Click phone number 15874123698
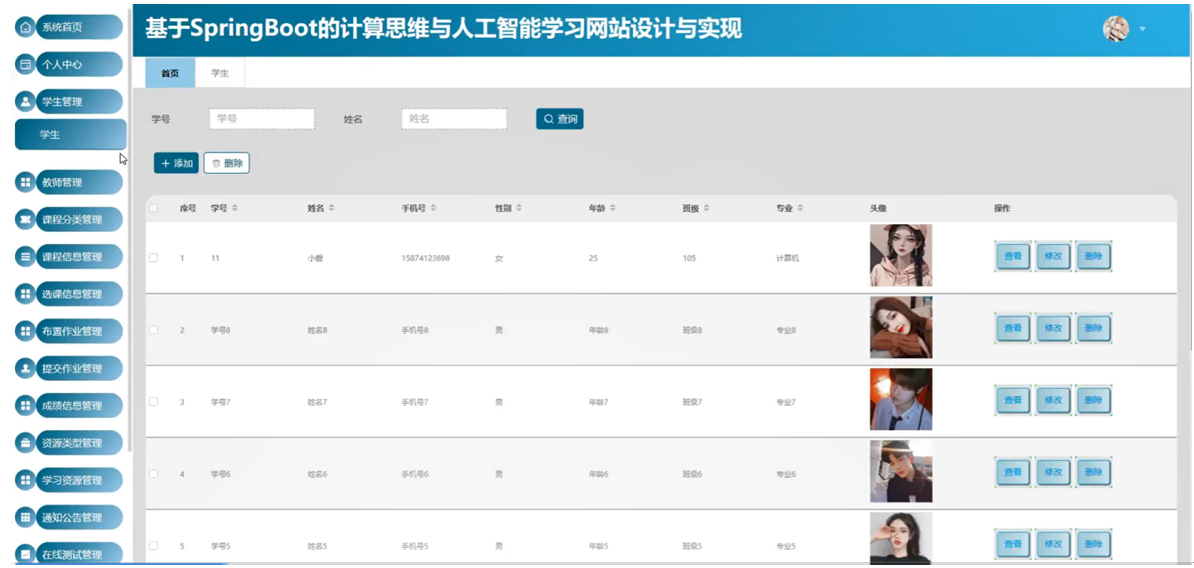 click(426, 258)
